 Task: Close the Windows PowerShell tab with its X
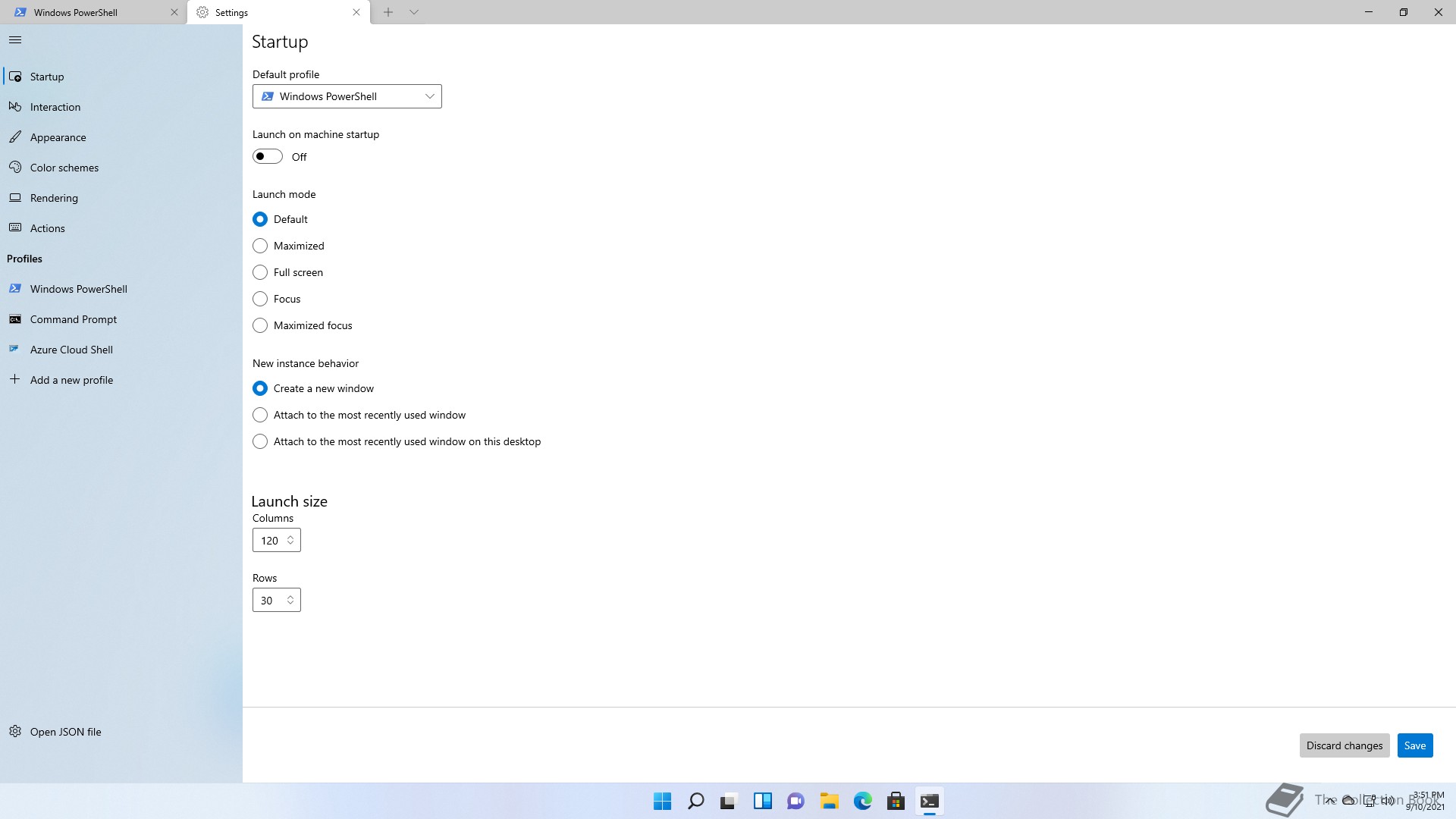174,12
